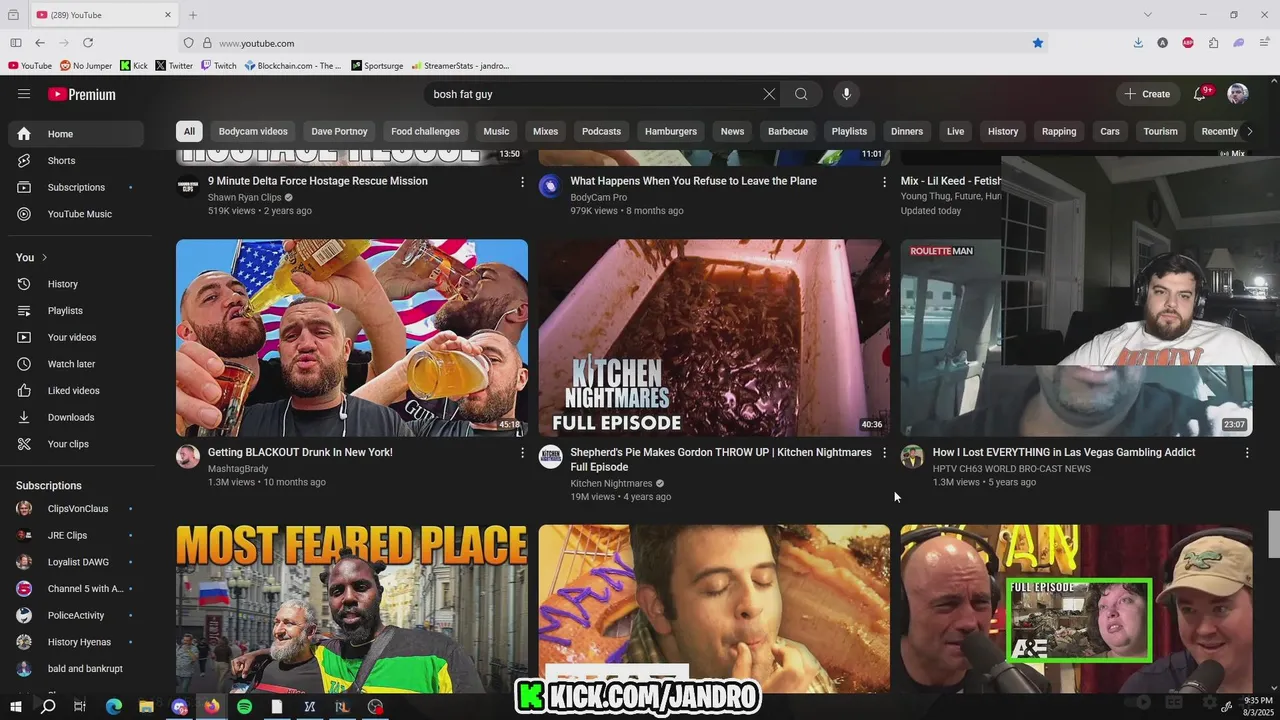Open Shorts from the sidebar
Screen dimensions: 1280x720
coord(76,160)
